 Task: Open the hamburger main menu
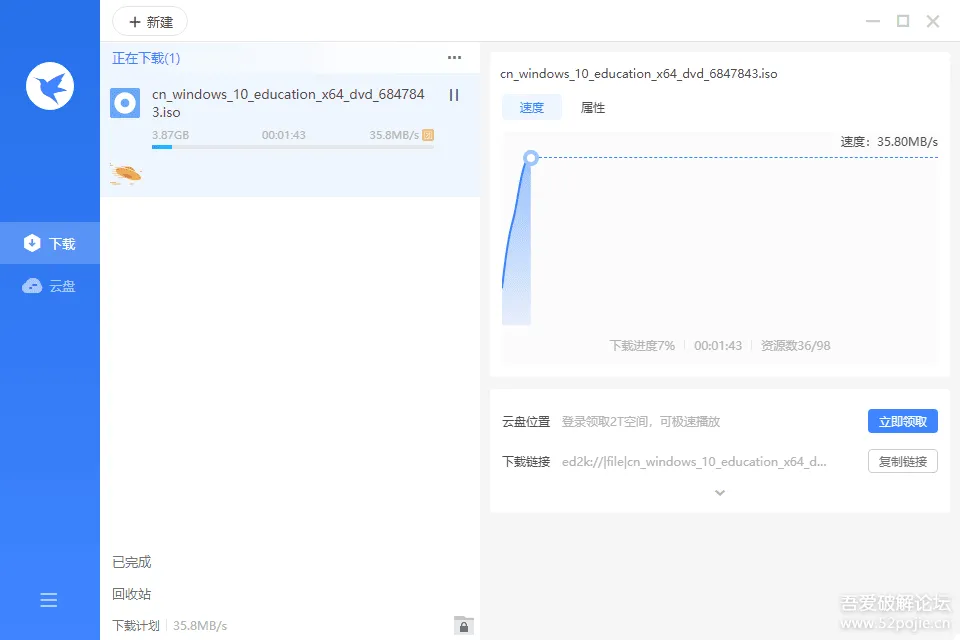pos(48,600)
